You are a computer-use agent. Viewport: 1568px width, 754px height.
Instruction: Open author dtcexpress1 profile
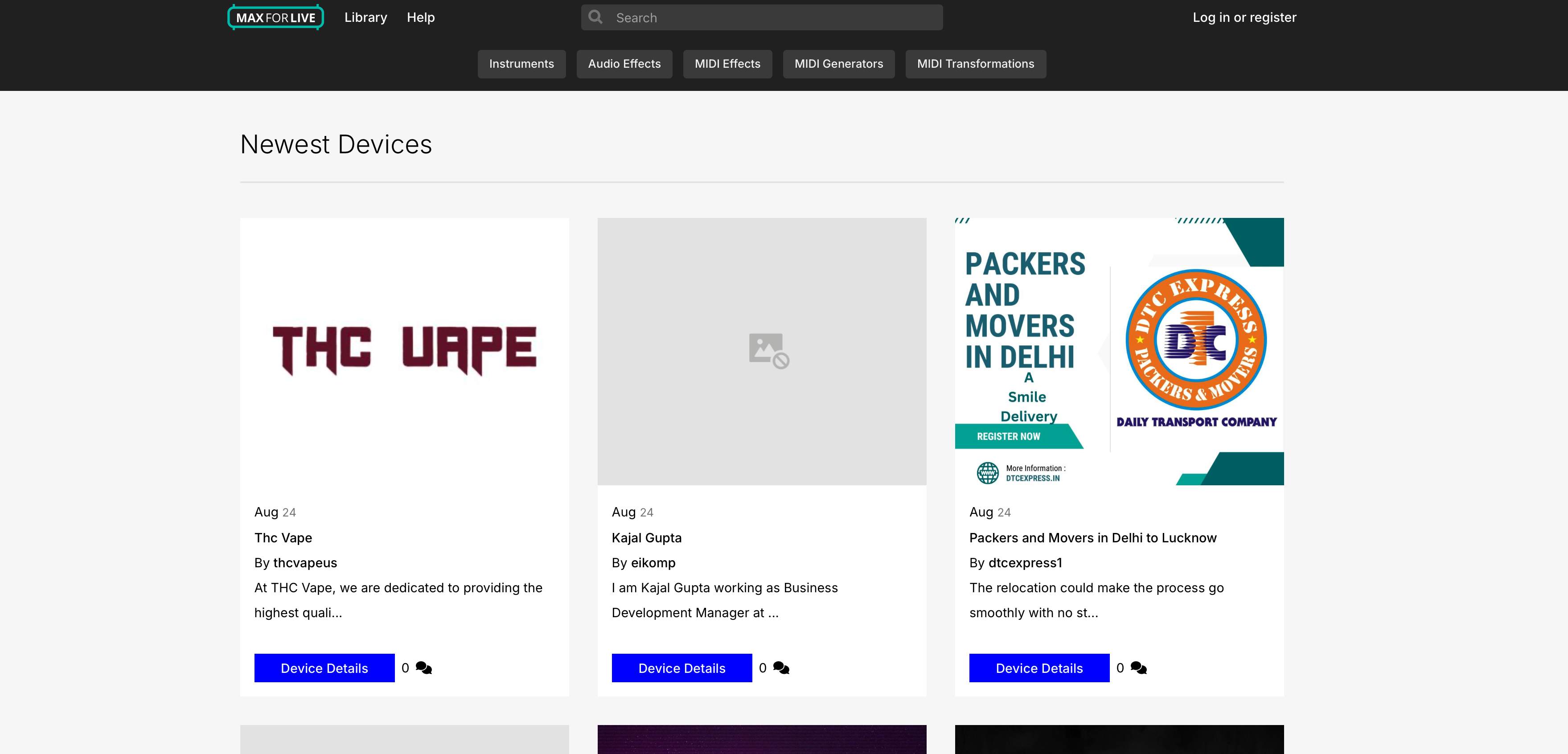1025,562
